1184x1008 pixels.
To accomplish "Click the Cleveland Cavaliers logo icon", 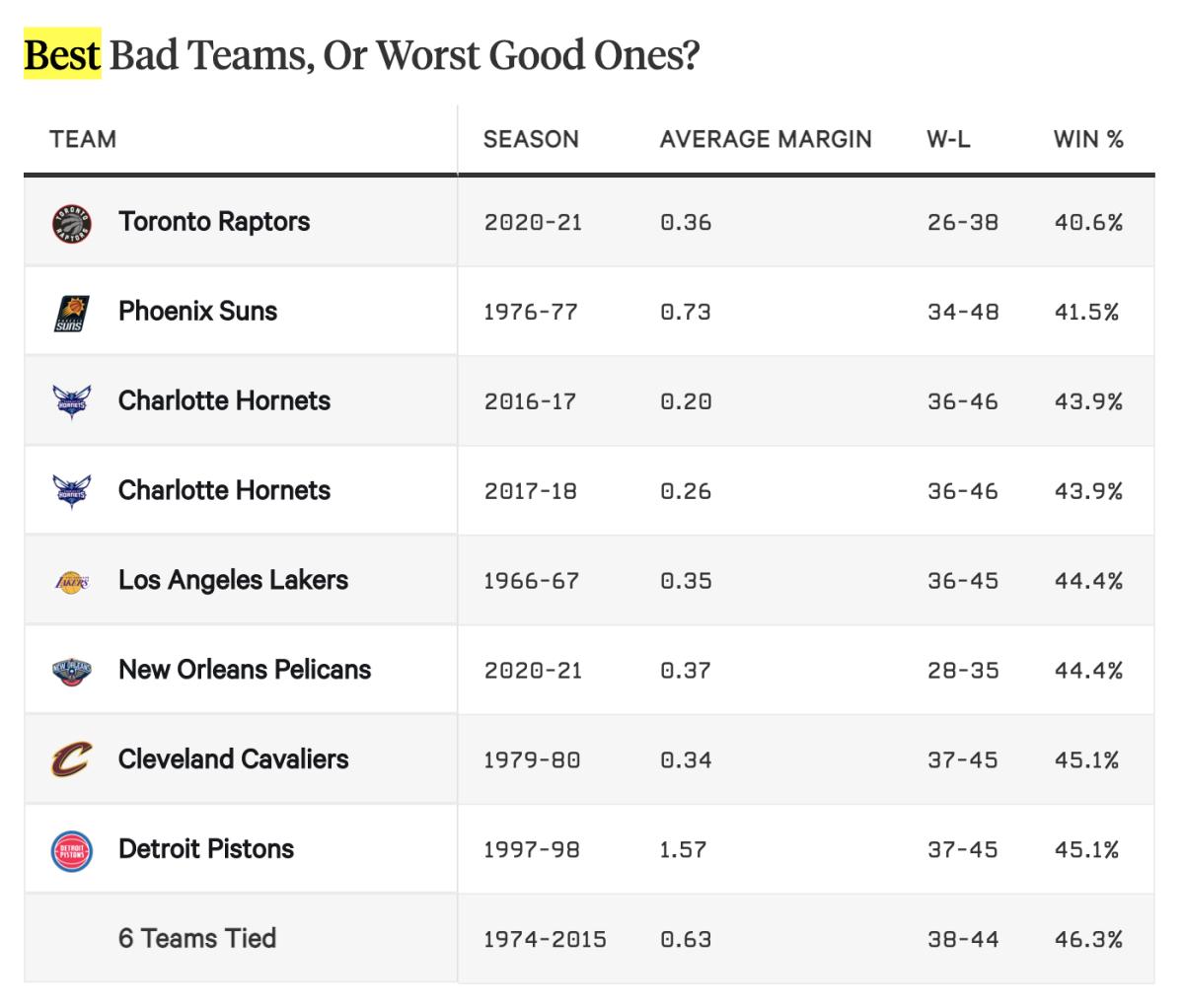I will point(70,760).
